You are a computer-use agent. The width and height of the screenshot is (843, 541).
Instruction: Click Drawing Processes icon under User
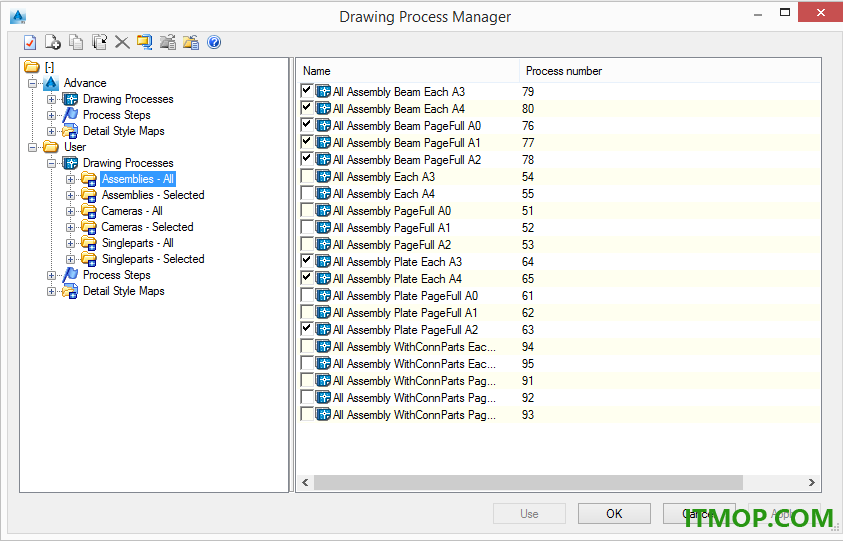[x=70, y=163]
